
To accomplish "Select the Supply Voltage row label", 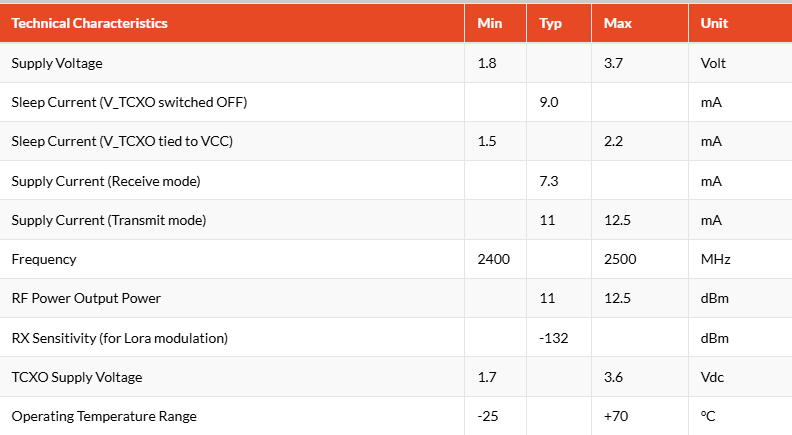I will click(57, 63).
